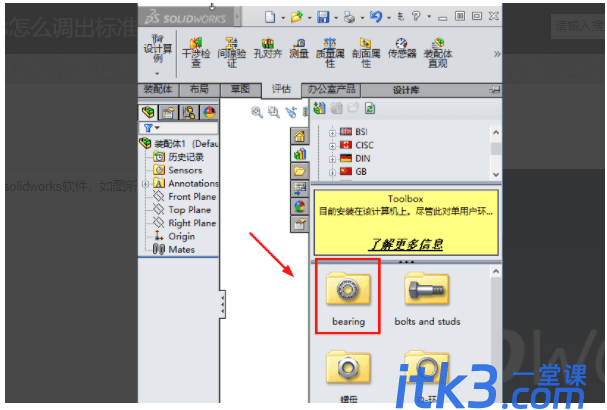Switch to the 草图 tab
This screenshot has height=410, width=607.
pos(240,90)
